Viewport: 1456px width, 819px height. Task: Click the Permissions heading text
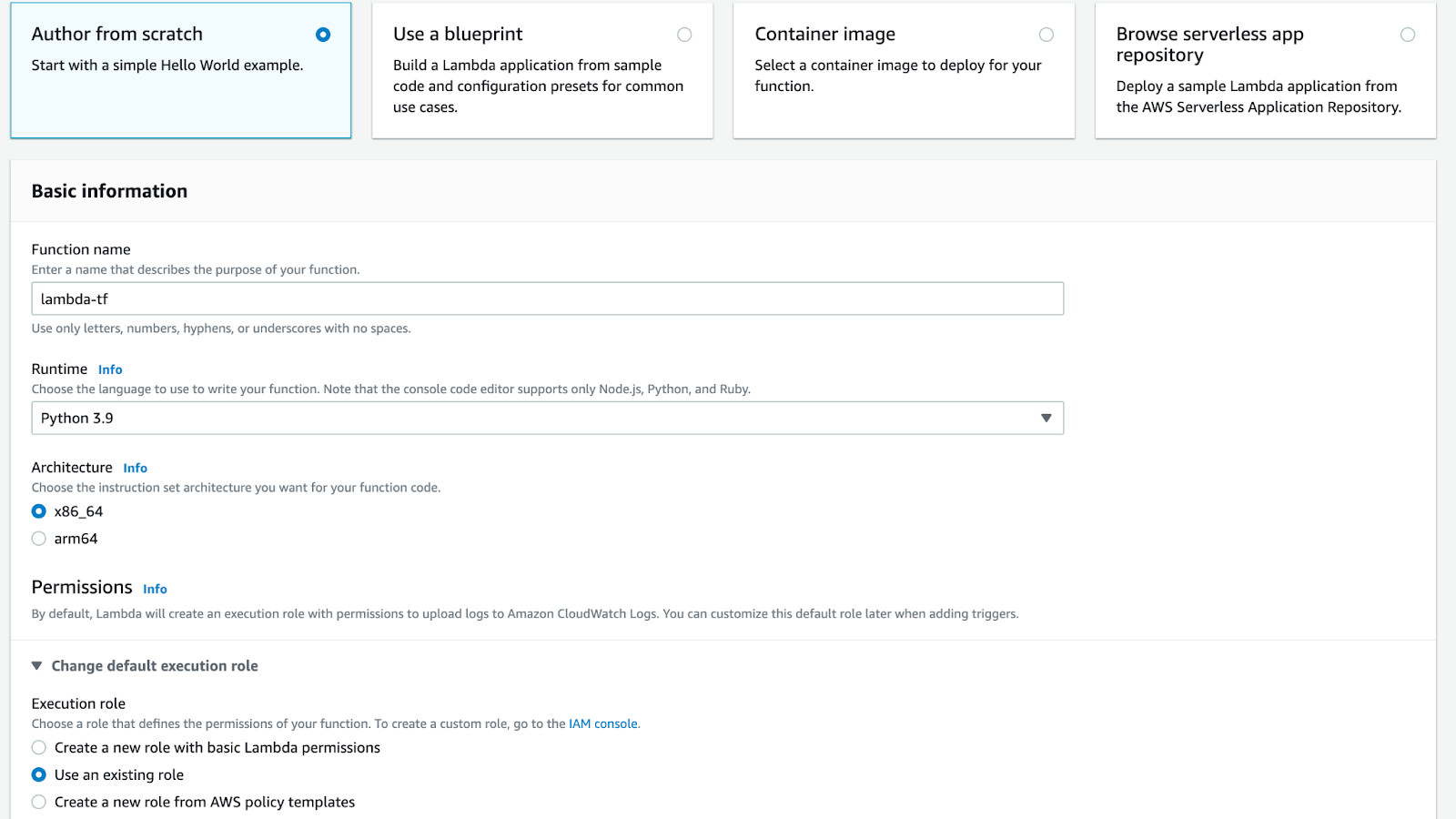82,587
